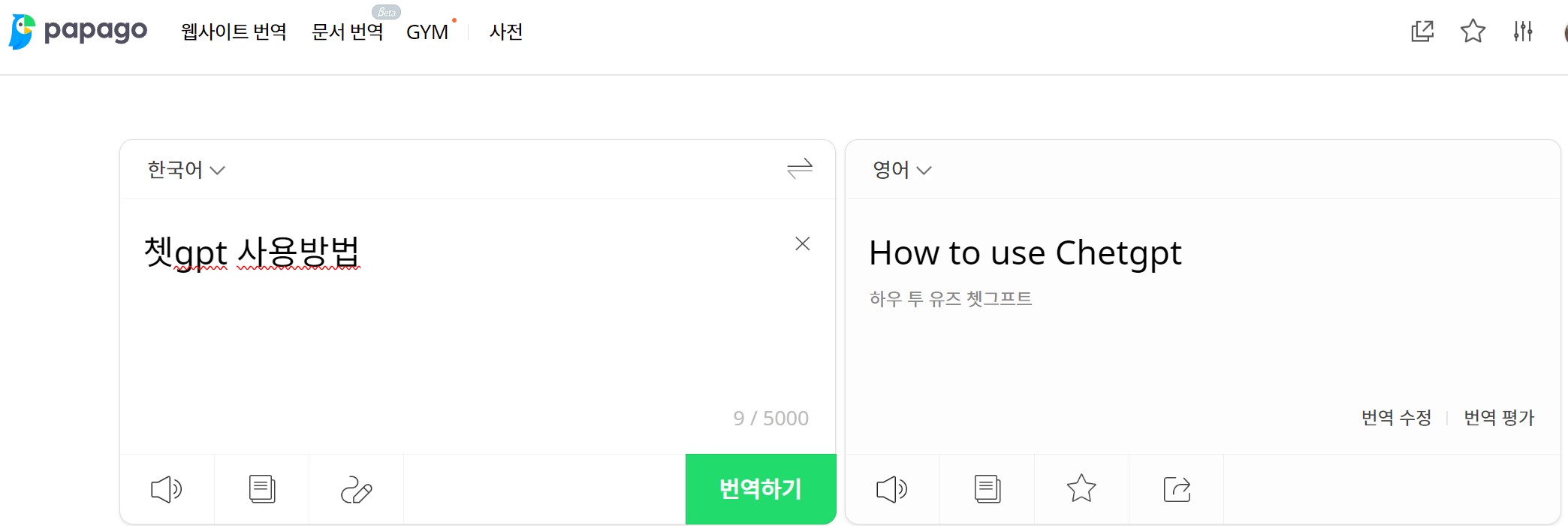Share the translation result

point(1177,488)
